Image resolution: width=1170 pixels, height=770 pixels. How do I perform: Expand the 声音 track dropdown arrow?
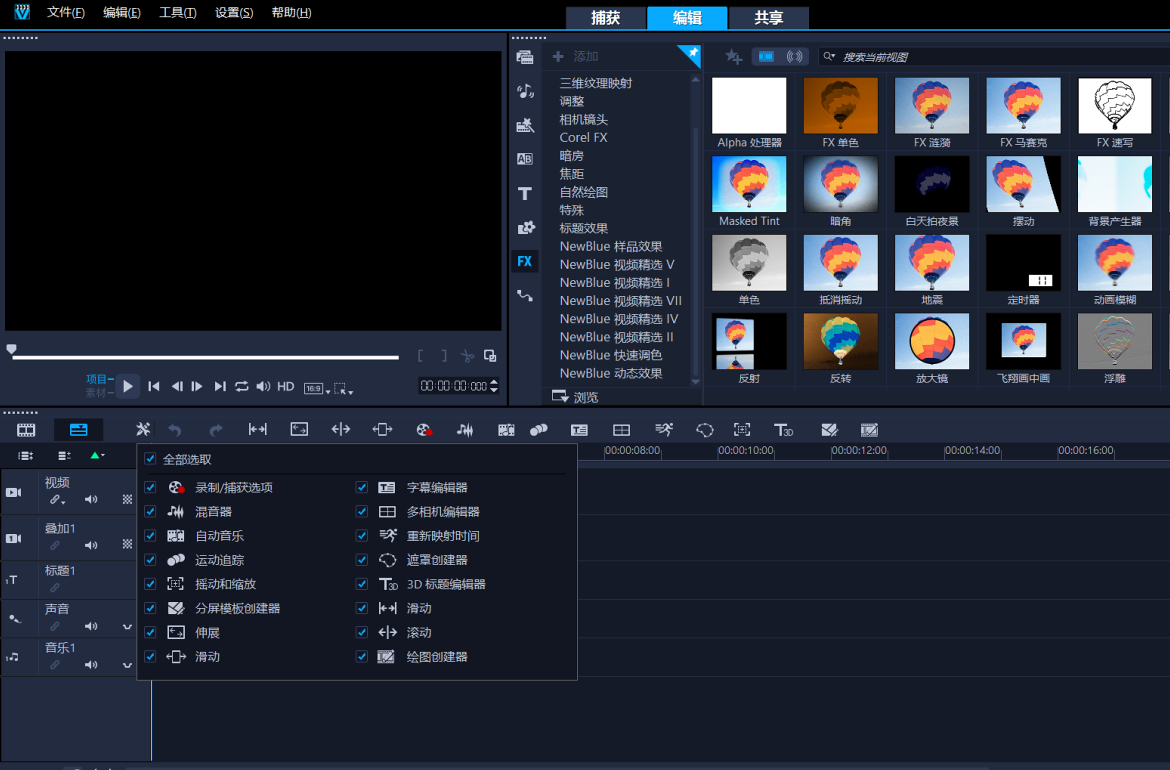tap(128, 627)
